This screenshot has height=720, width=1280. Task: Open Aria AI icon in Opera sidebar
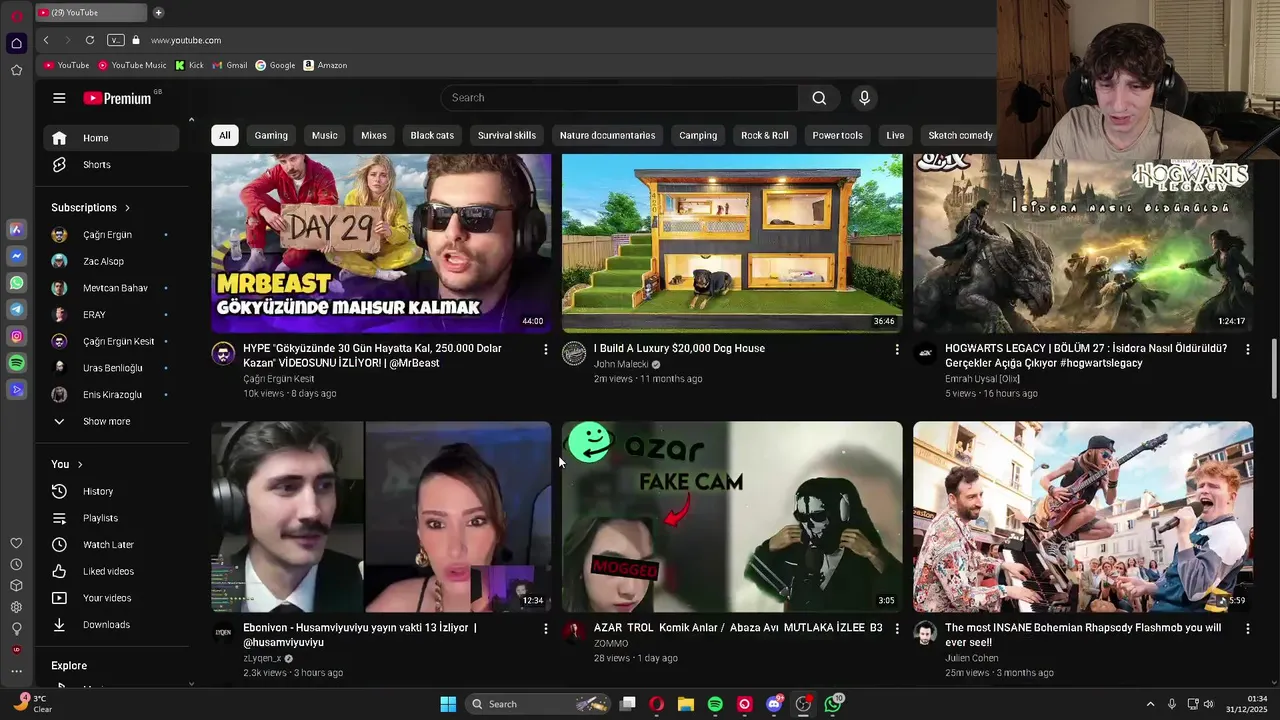[16, 229]
